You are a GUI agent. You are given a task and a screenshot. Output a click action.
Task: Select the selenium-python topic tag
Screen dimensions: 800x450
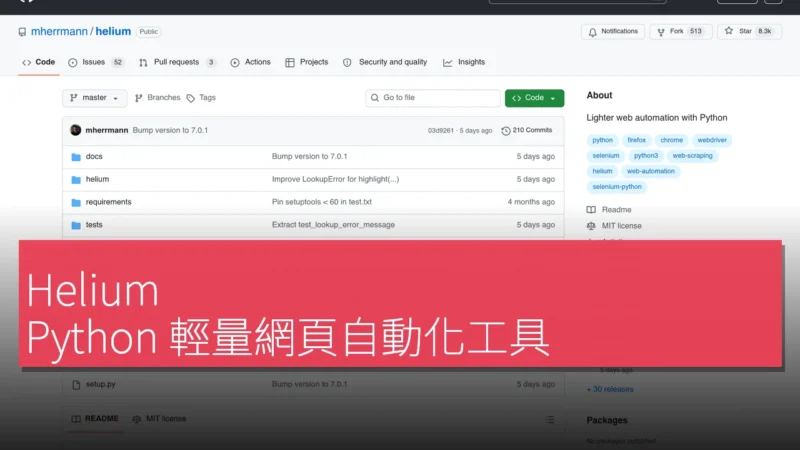617,187
